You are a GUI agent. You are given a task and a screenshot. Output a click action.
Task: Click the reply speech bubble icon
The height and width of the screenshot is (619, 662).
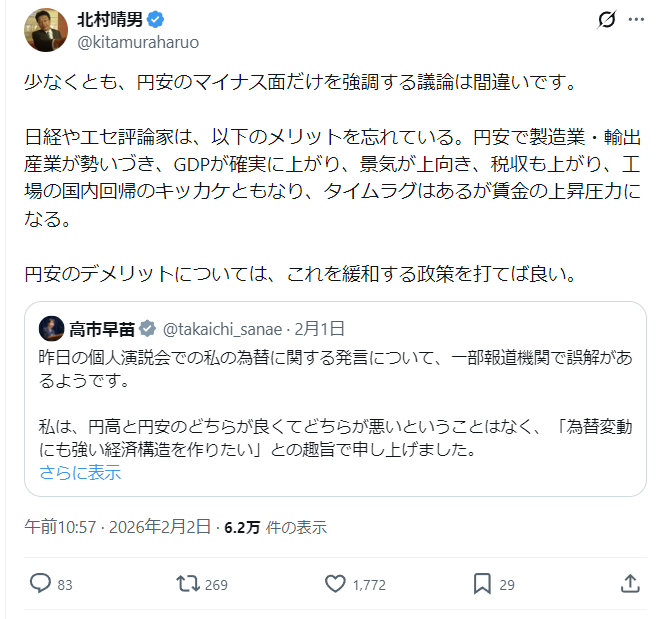point(40,584)
